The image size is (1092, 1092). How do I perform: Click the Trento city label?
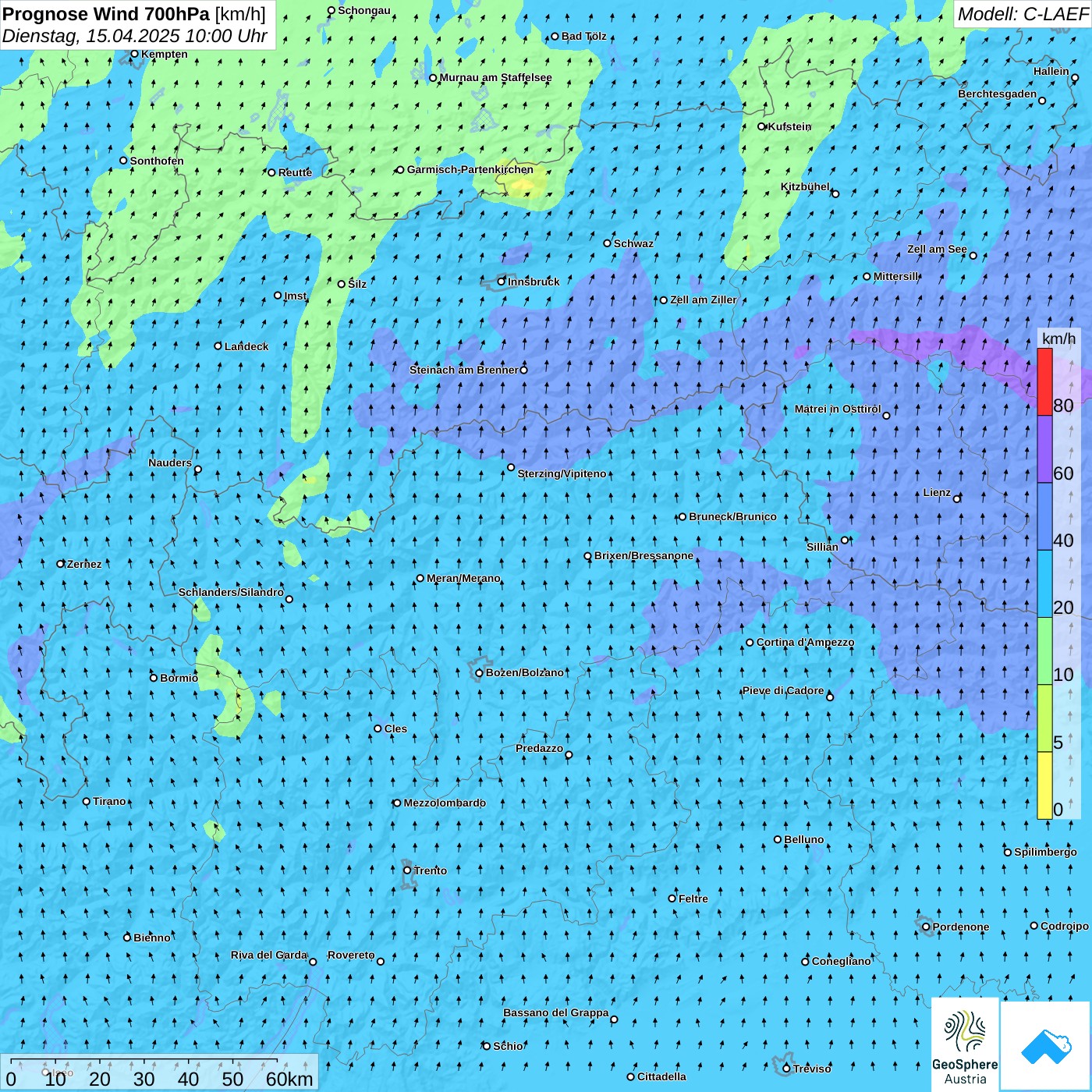pyautogui.click(x=431, y=870)
